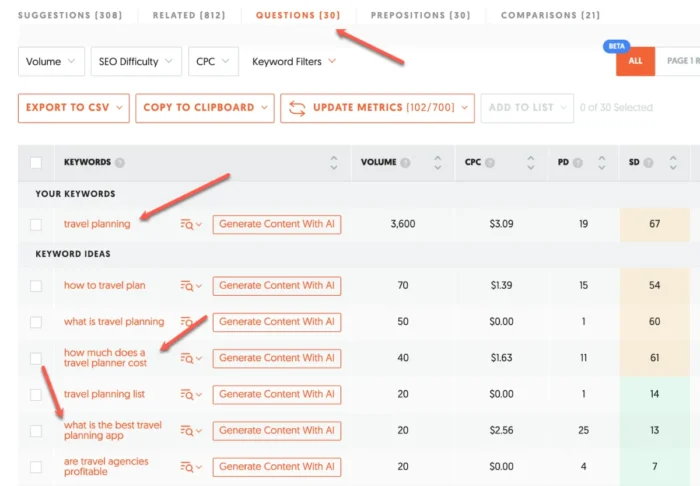Screen dimensions: 700x486
Task: Open the 'what is travel planning' keyword link
Action: (114, 322)
